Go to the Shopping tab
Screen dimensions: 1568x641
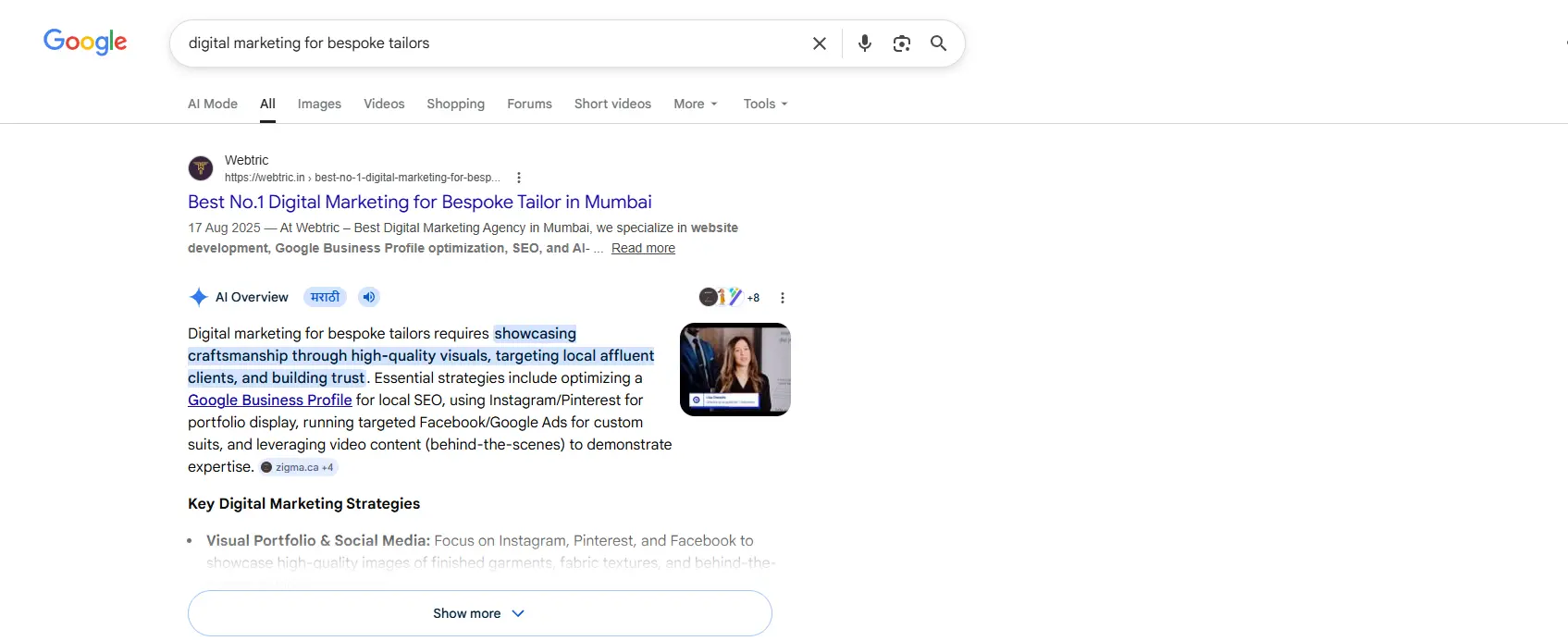(455, 104)
